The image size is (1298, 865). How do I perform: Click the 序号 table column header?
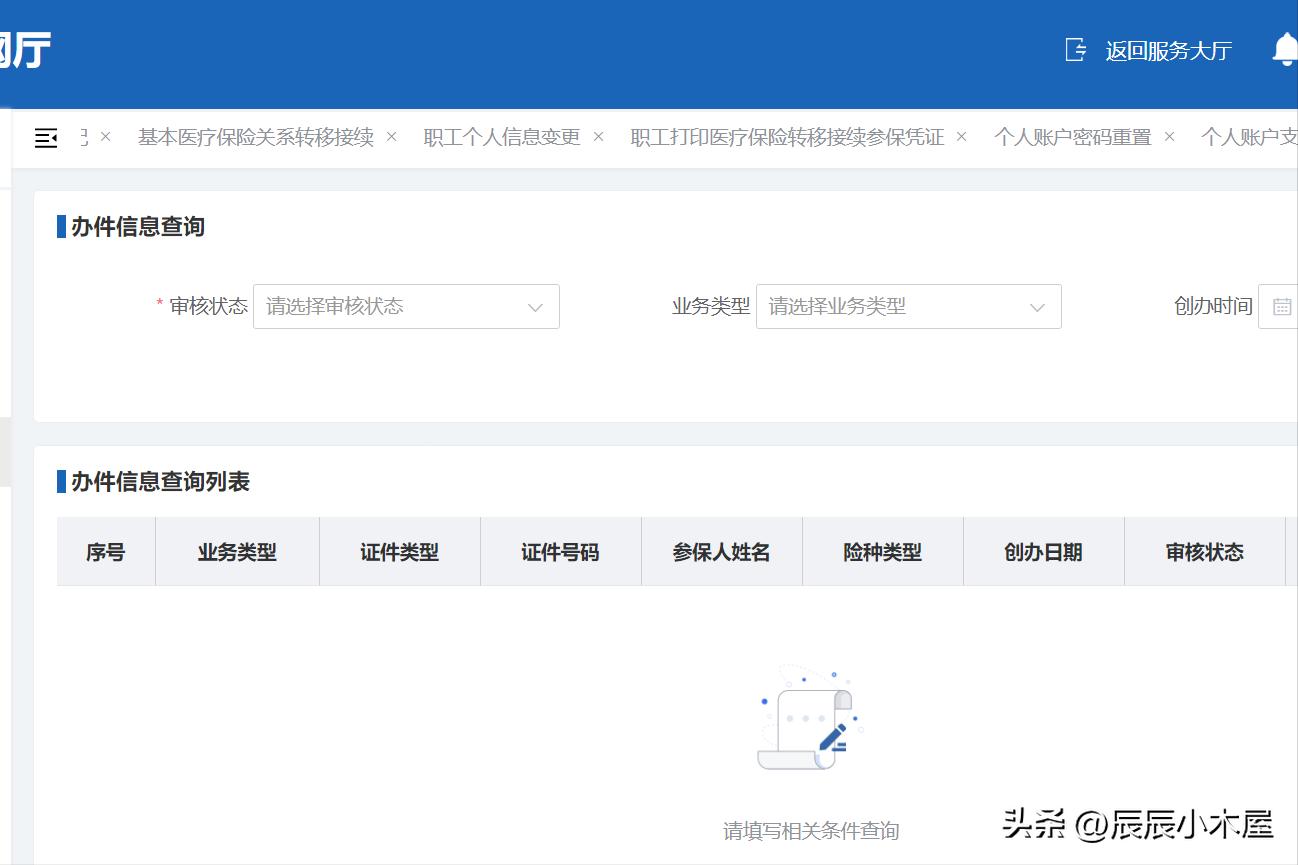pos(105,551)
